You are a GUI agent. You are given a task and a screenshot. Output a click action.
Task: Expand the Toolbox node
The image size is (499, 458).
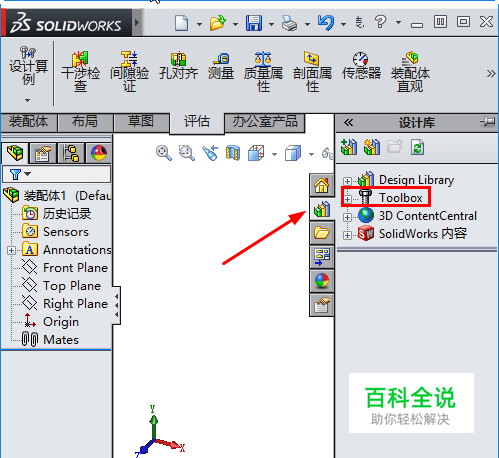tap(347, 199)
